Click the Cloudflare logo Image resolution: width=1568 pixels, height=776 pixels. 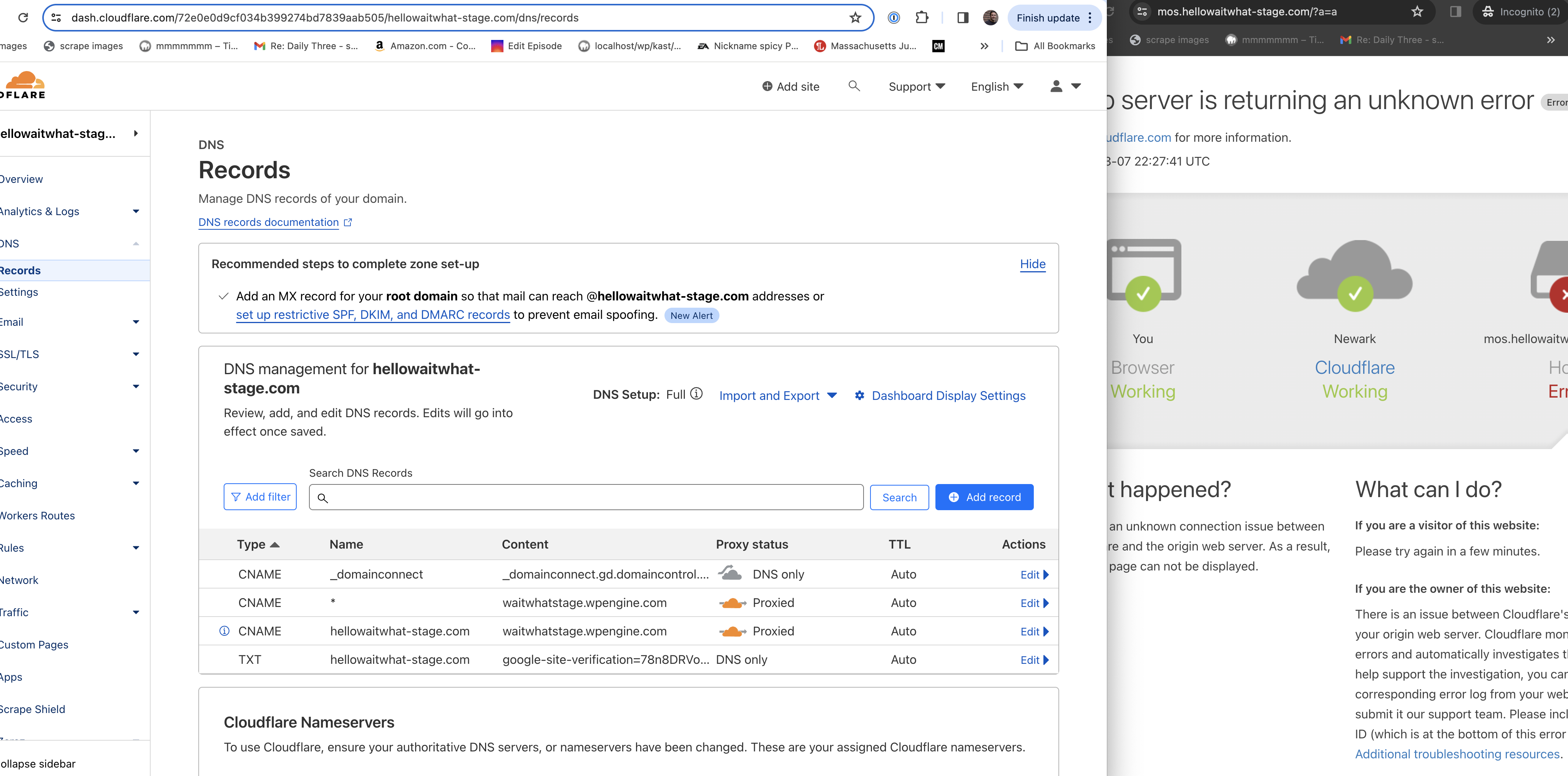pos(23,85)
